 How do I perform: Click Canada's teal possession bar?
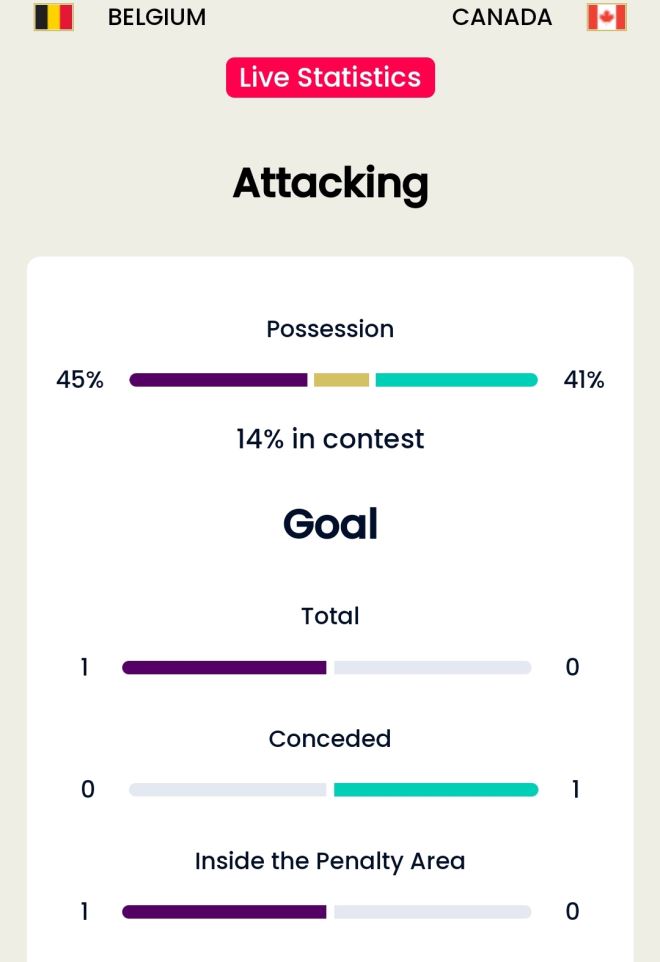pos(456,380)
